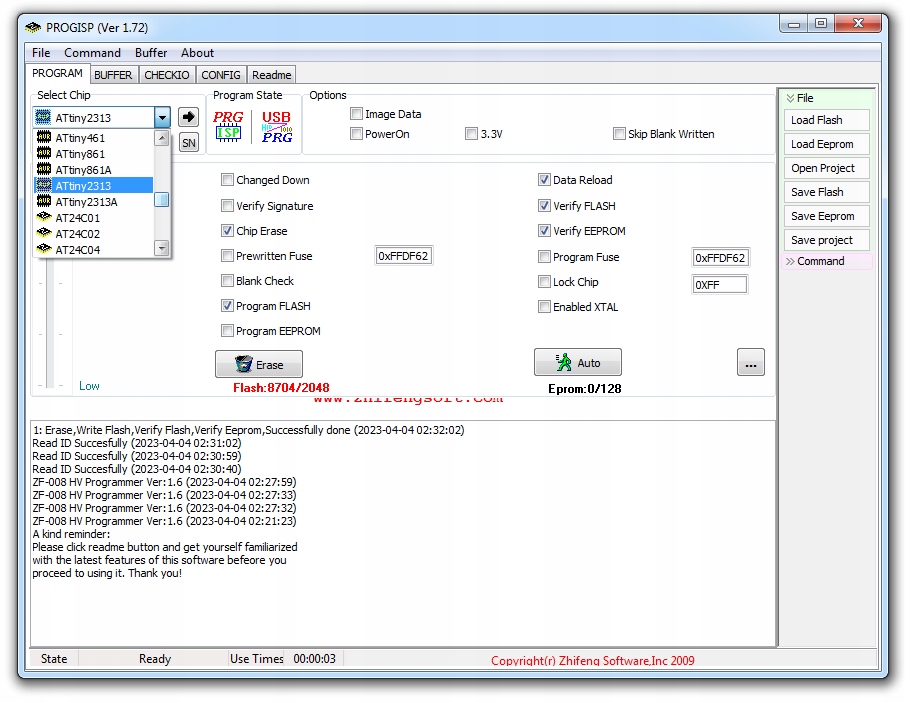Image resolution: width=905 pixels, height=702 pixels.
Task: Click chip list scroll up arrow
Action: [162, 138]
